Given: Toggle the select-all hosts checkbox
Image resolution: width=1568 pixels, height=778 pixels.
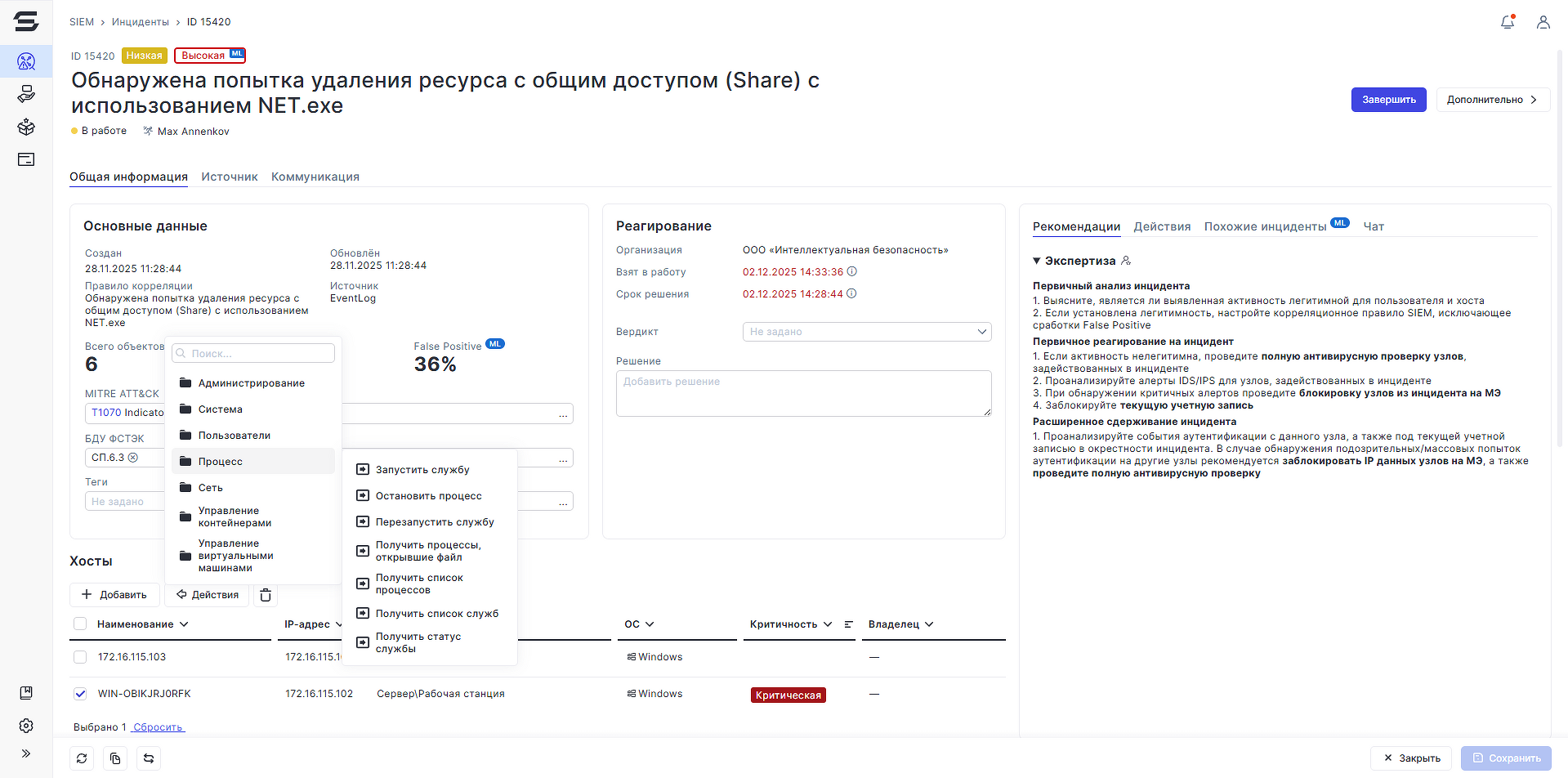Looking at the screenshot, I should tap(80, 624).
